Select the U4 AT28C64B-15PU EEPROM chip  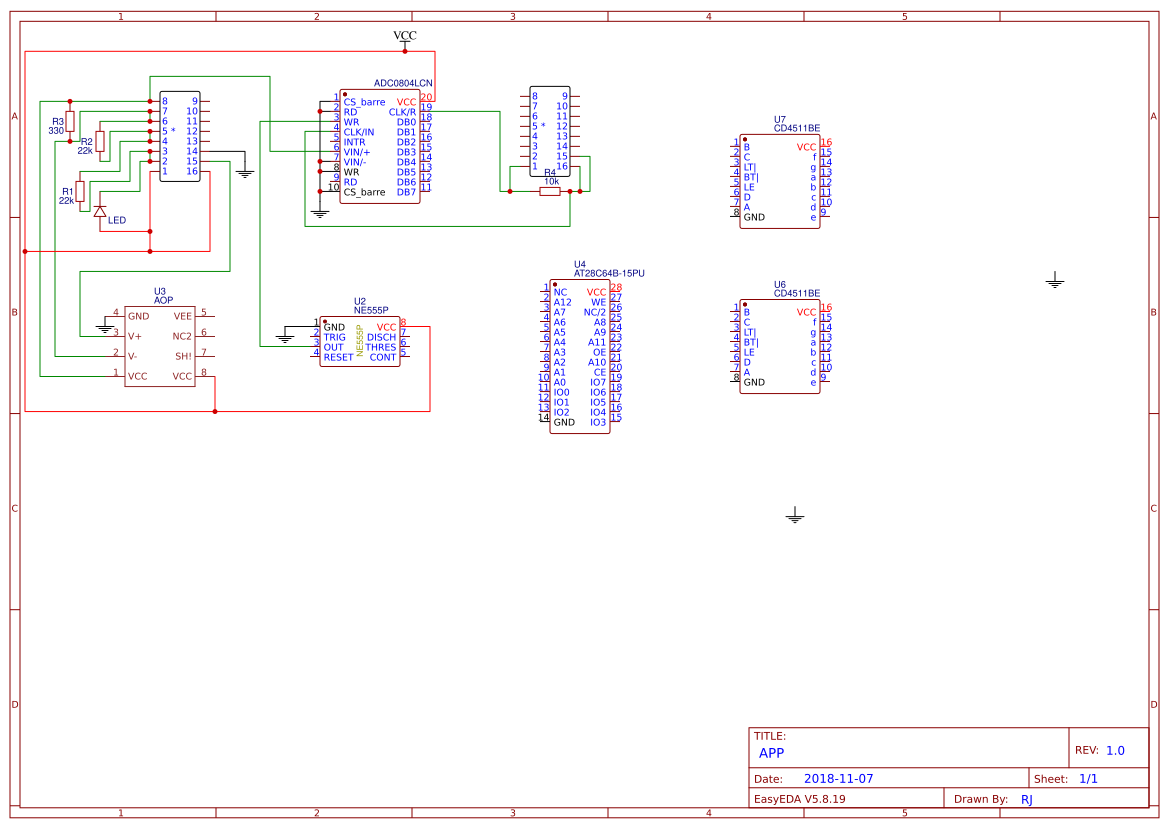click(579, 357)
